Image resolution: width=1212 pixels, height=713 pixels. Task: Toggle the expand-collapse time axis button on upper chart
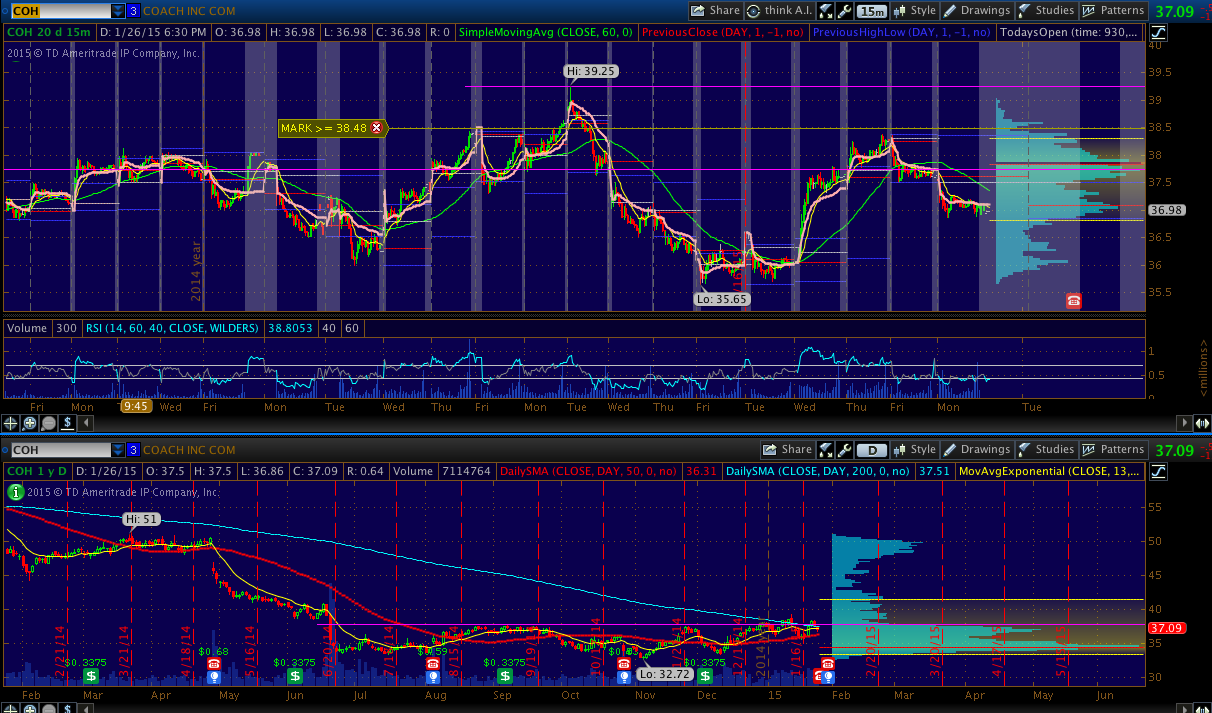1202,423
